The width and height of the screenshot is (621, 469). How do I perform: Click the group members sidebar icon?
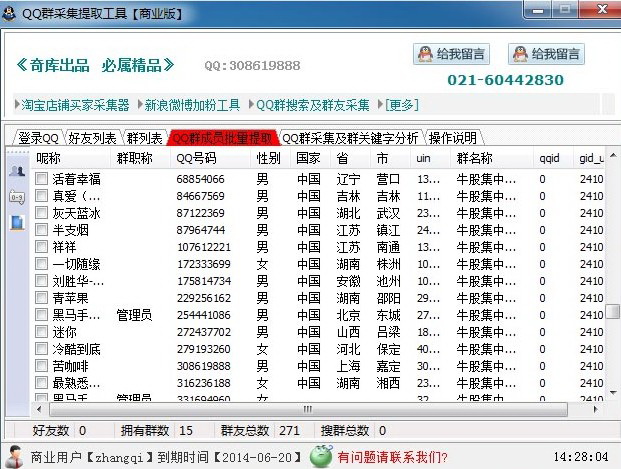[17, 171]
